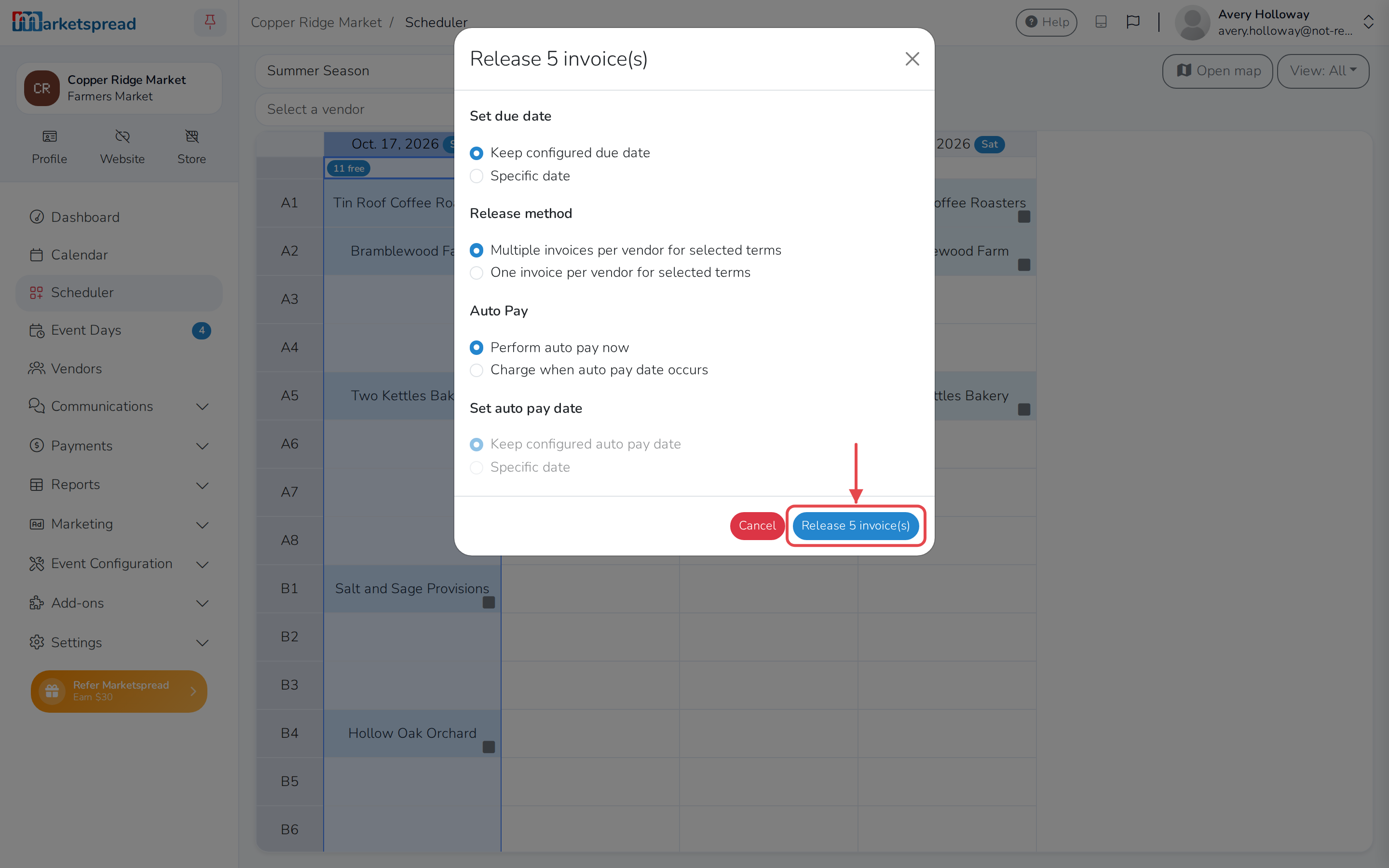Close the Release invoices dialog
This screenshot has height=868, width=1389.
912,58
